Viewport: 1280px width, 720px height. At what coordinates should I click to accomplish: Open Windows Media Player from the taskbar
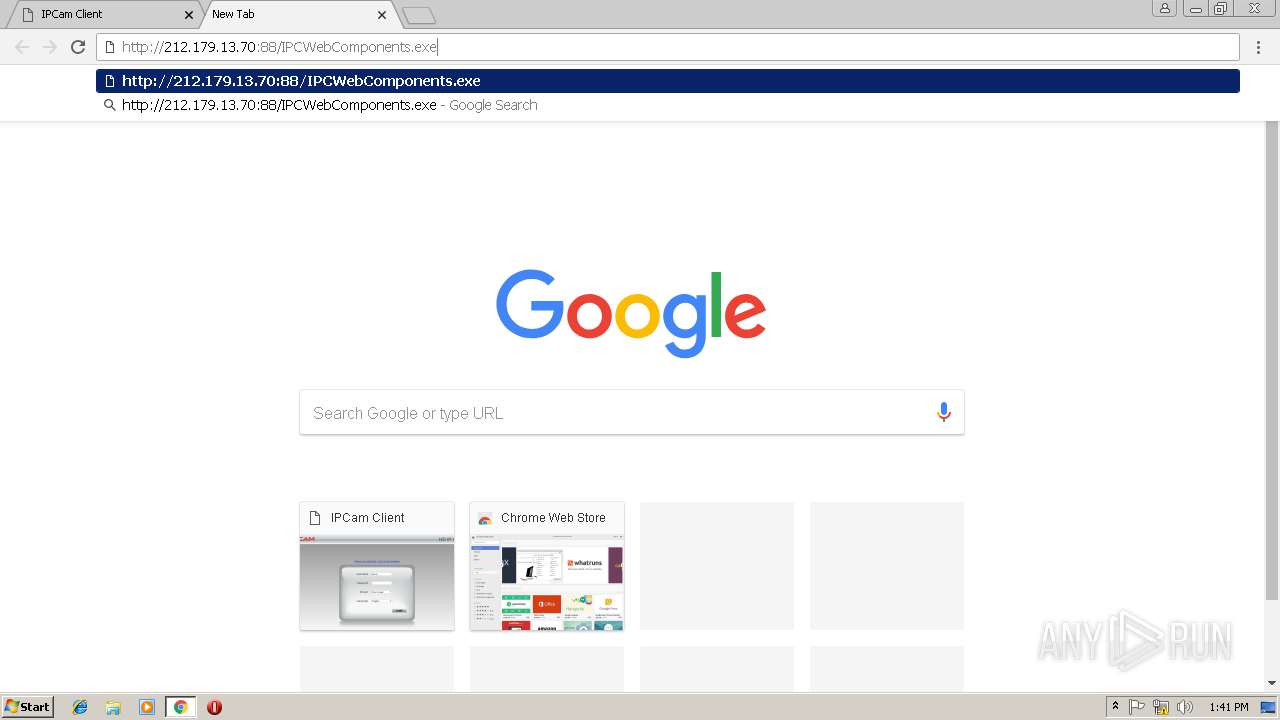click(147, 707)
